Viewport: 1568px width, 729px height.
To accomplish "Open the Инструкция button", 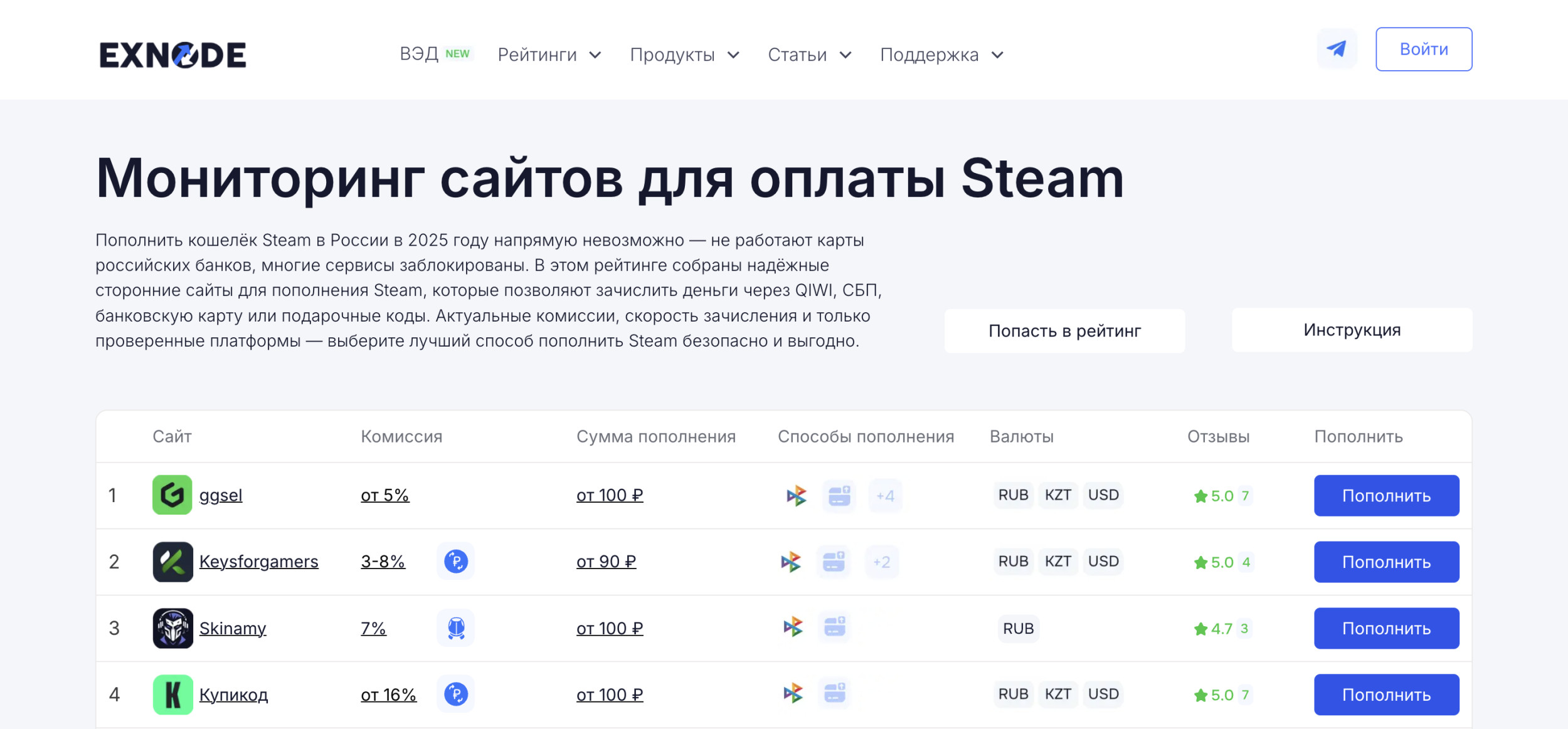I will [x=1352, y=330].
